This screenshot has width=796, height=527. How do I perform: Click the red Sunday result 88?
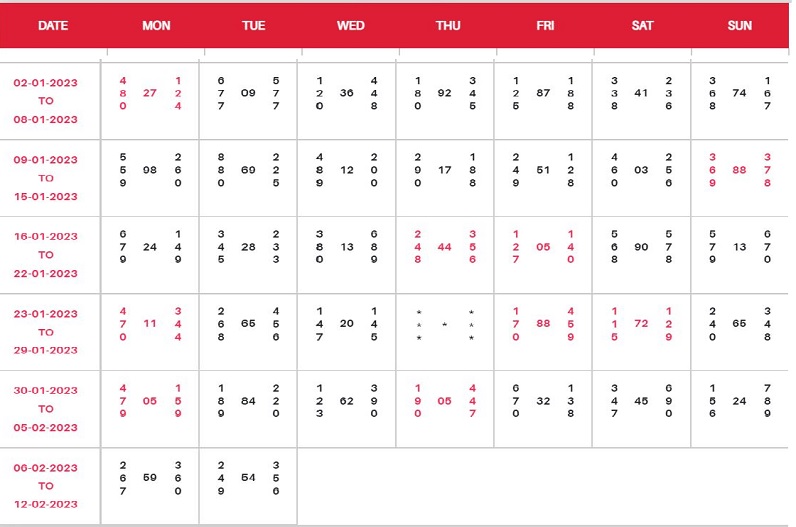pos(739,170)
